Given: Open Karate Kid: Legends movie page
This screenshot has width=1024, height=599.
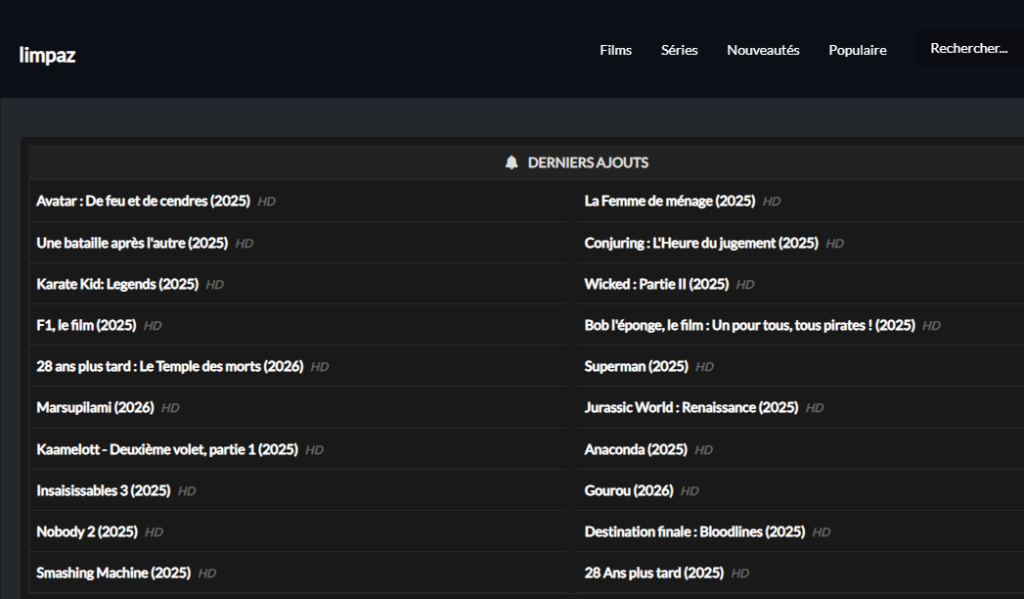Looking at the screenshot, I should (117, 284).
